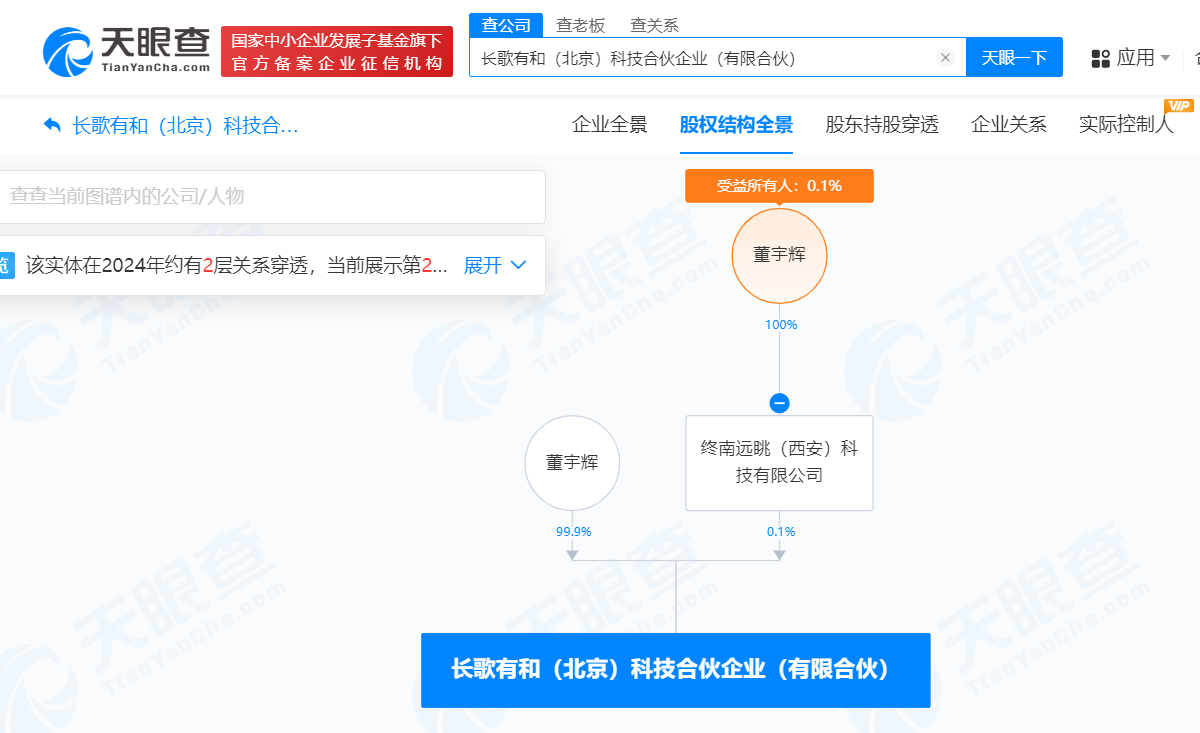This screenshot has width=1200, height=733.
Task: Select the 终南远眺（西安）科技有限公司 node
Action: (780, 463)
